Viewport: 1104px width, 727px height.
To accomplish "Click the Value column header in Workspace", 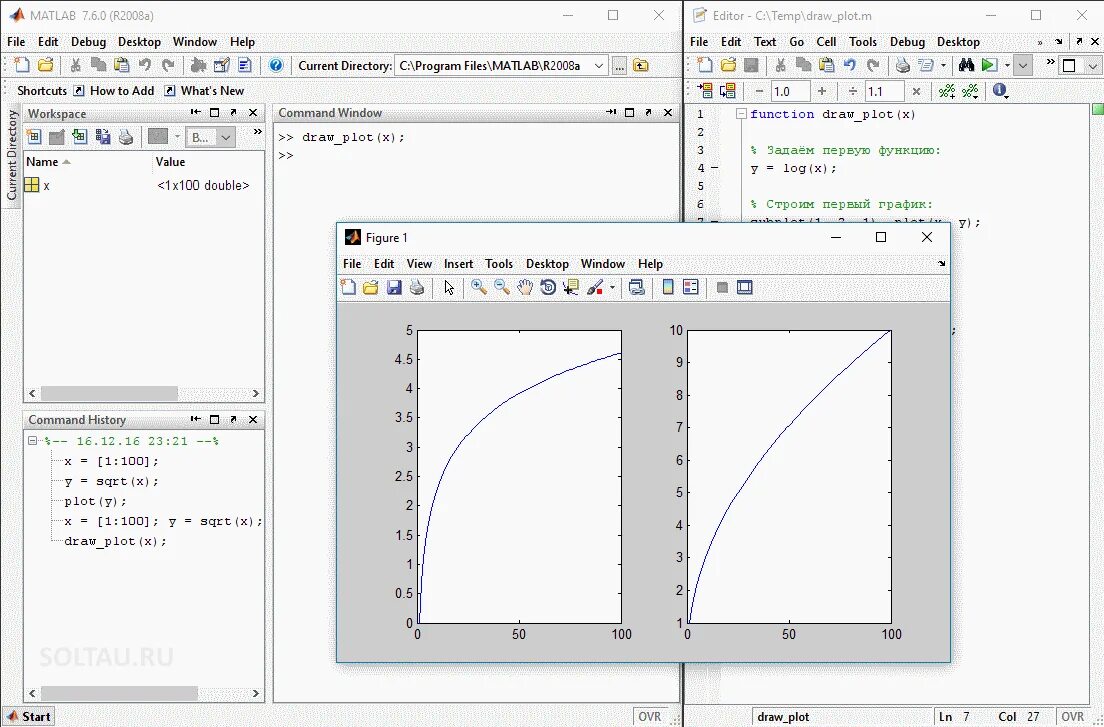I will click(x=208, y=162).
